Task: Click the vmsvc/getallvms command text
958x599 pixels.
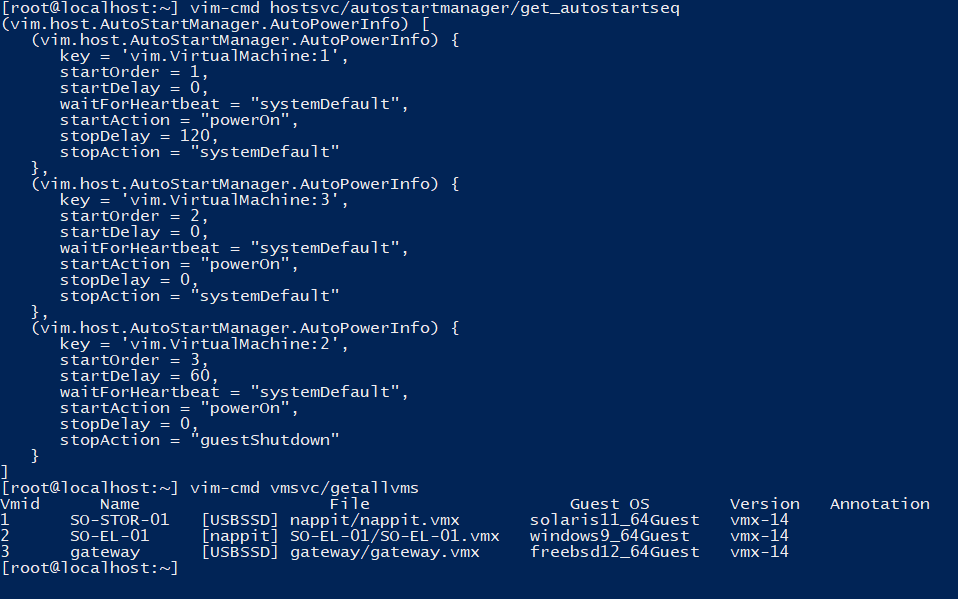Action: [x=344, y=488]
